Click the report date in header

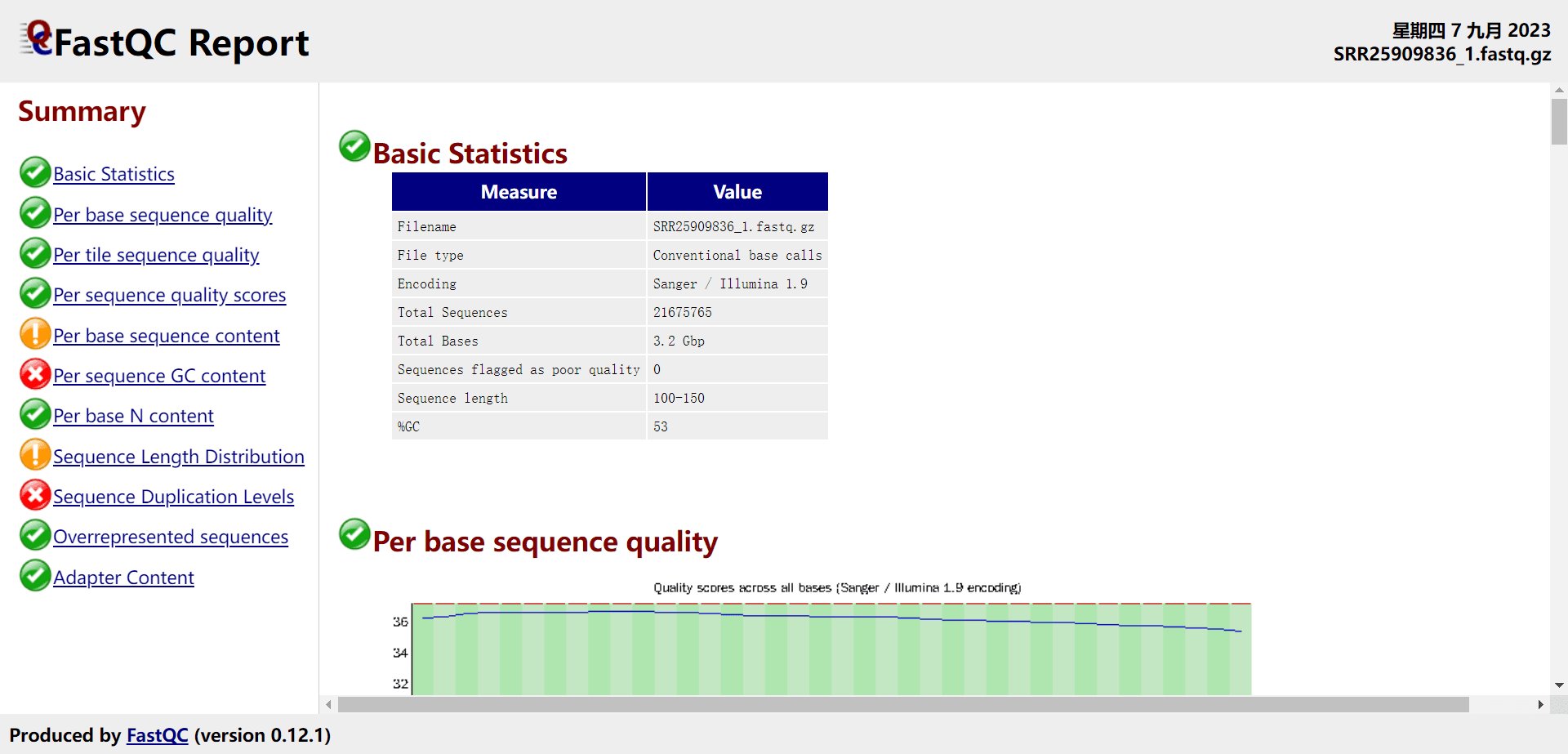[1471, 30]
